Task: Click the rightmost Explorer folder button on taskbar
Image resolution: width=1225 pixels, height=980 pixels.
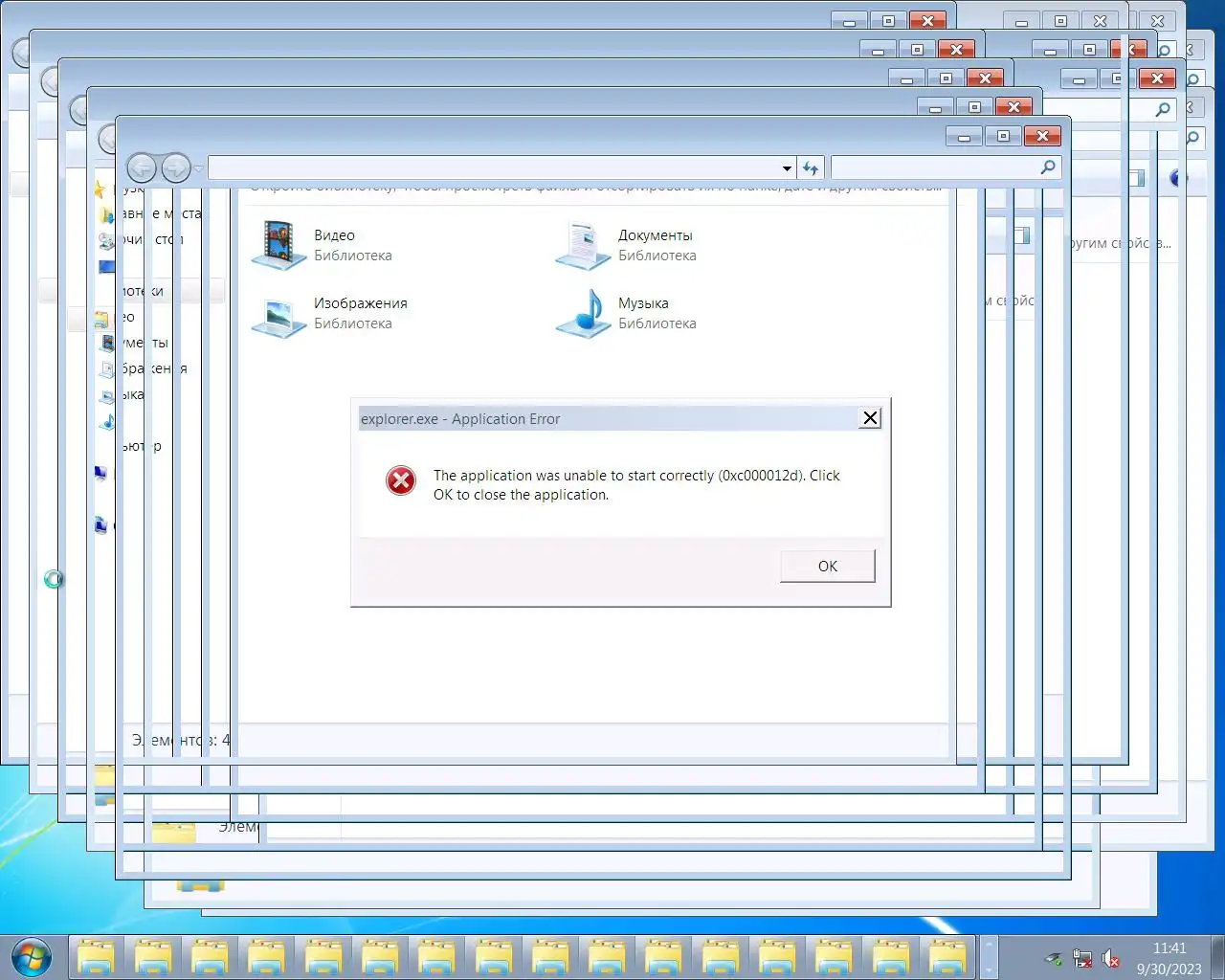Action: tap(947, 957)
